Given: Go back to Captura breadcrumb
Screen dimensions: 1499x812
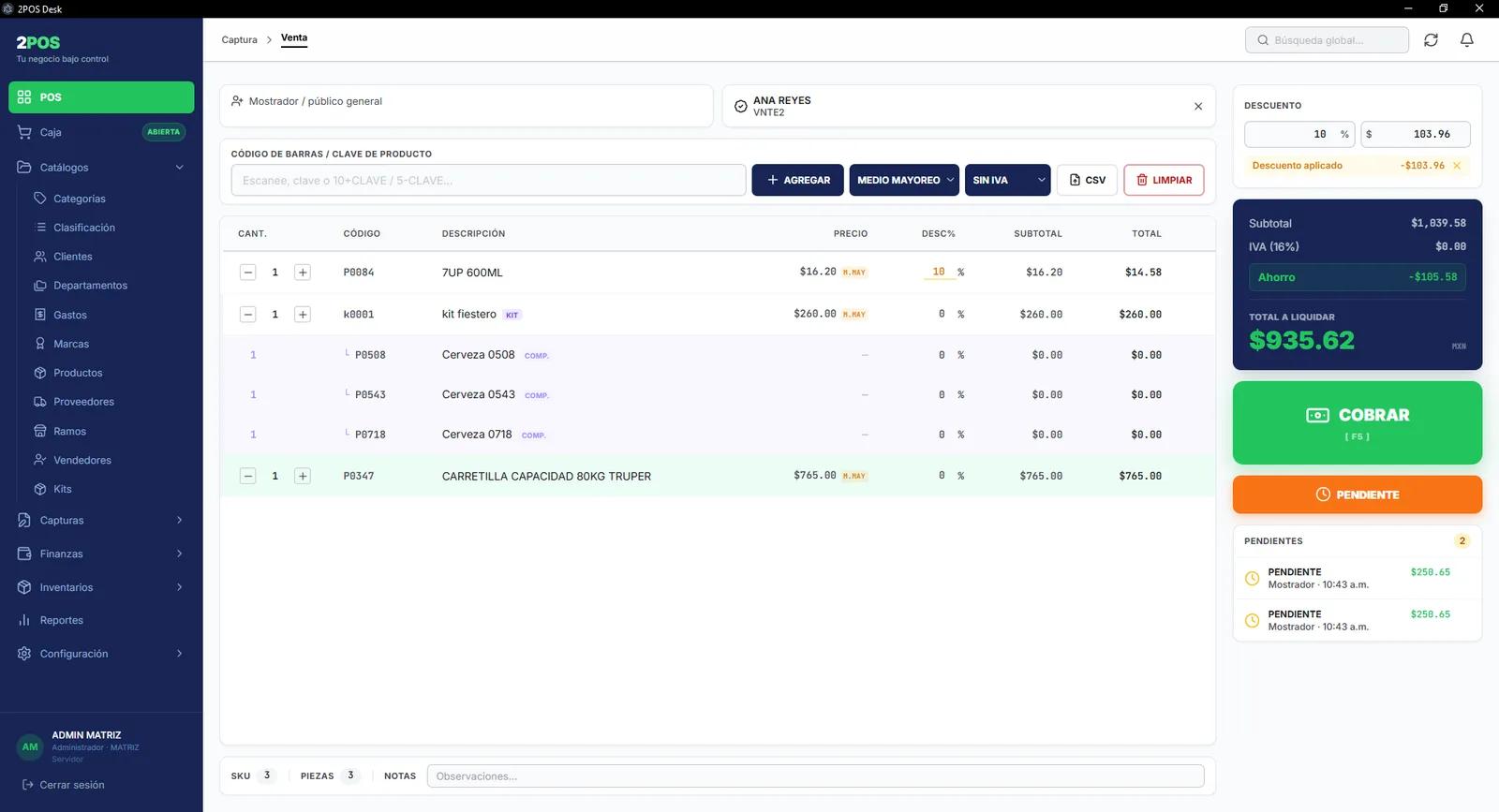Looking at the screenshot, I should click(239, 40).
